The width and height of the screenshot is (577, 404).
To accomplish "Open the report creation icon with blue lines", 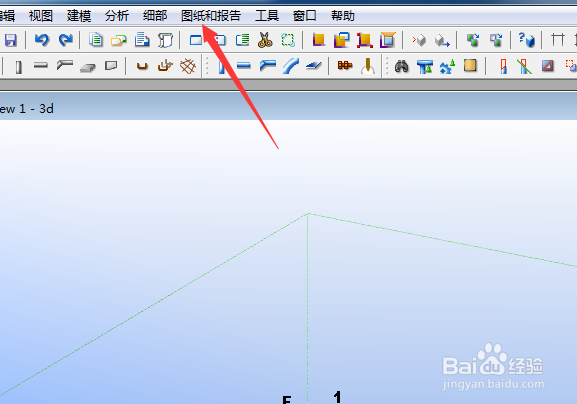I will point(142,40).
